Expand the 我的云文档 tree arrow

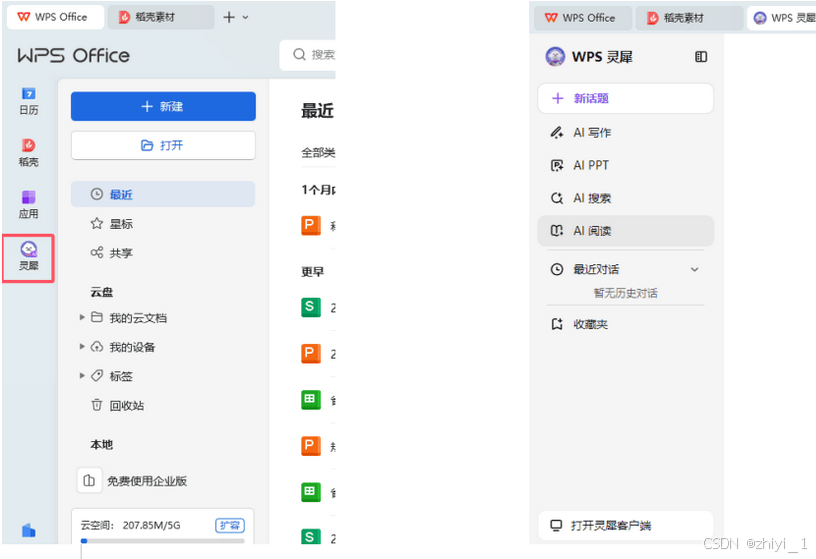pyautogui.click(x=82, y=317)
